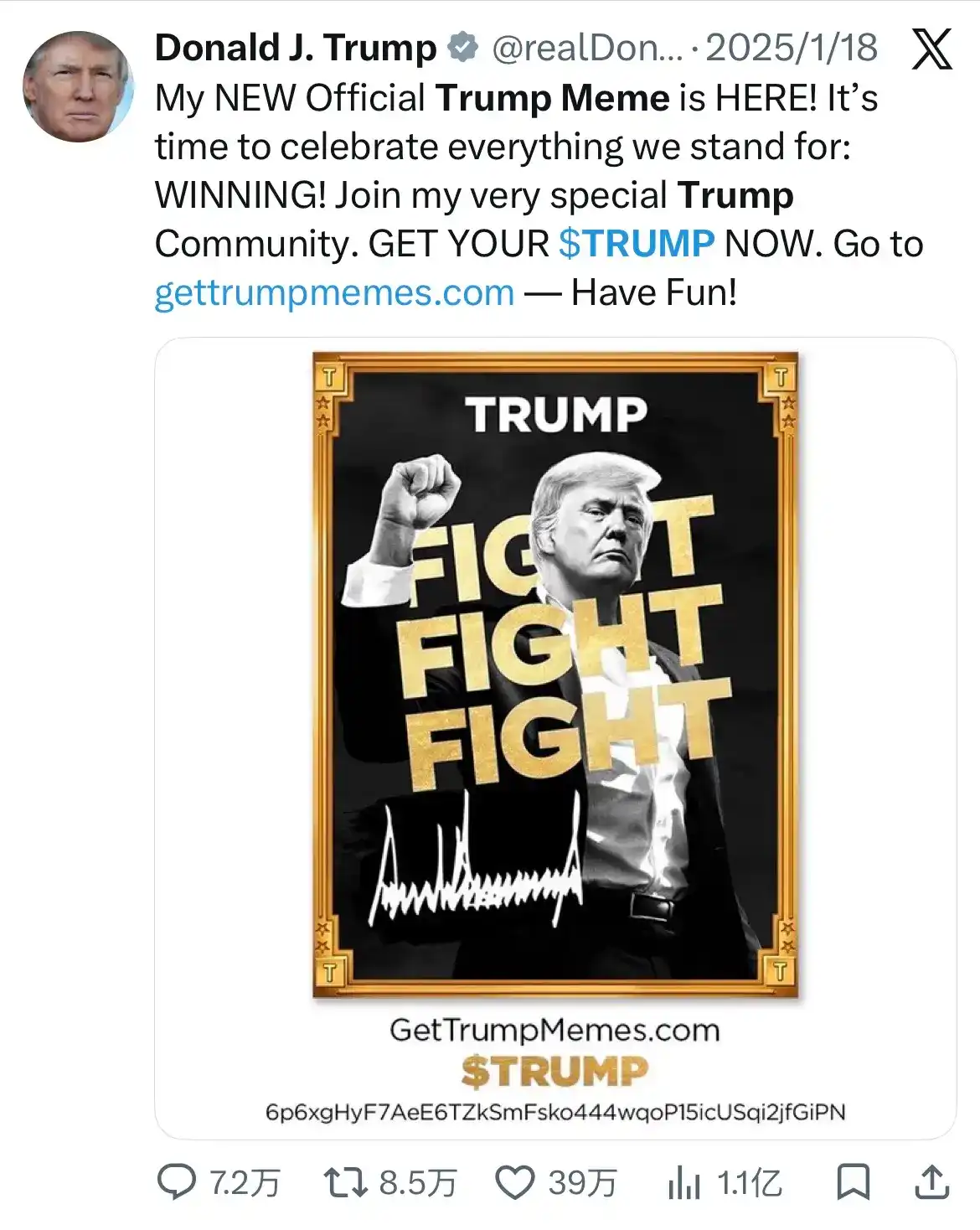Click the X logo icon

(x=931, y=49)
